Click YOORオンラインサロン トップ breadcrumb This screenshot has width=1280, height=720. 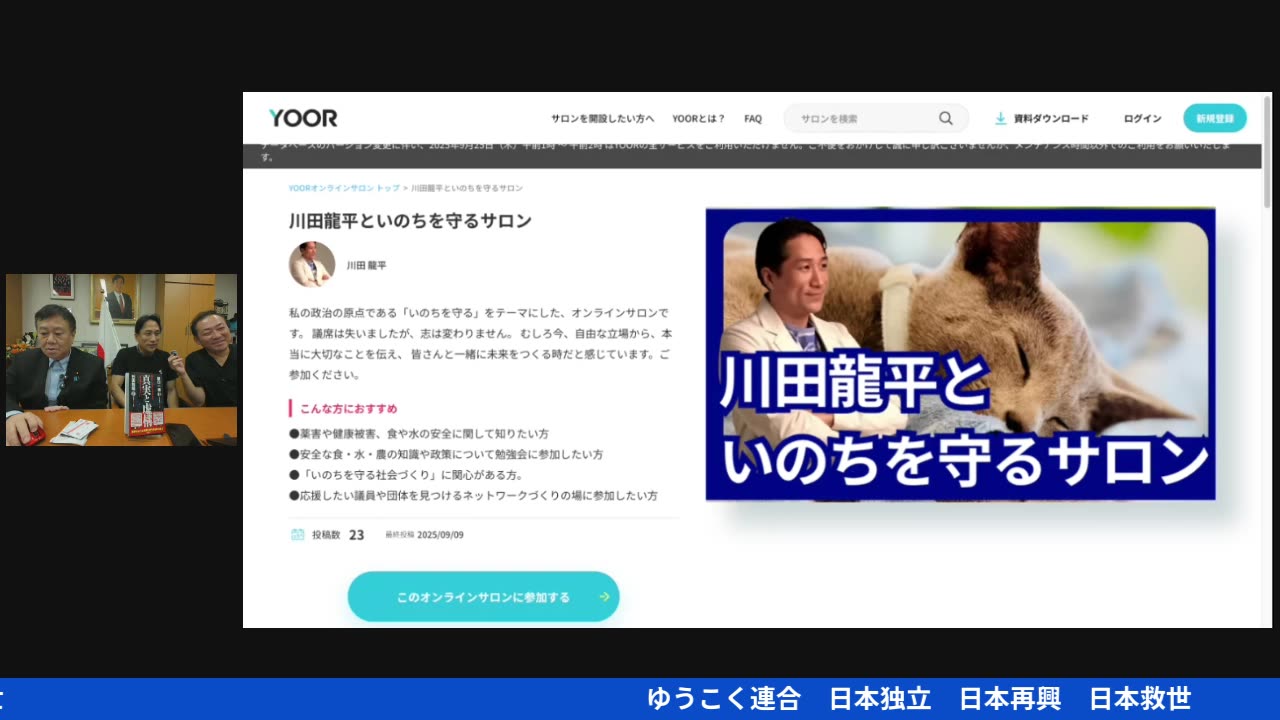point(344,188)
